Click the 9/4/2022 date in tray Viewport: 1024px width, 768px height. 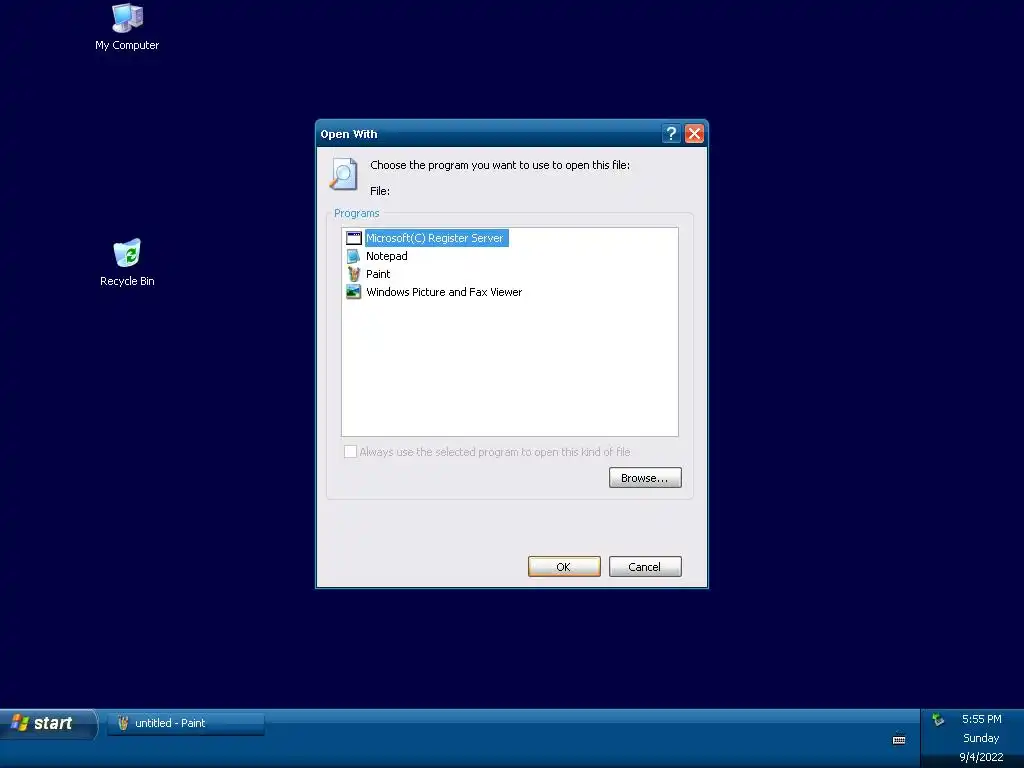[x=981, y=758]
